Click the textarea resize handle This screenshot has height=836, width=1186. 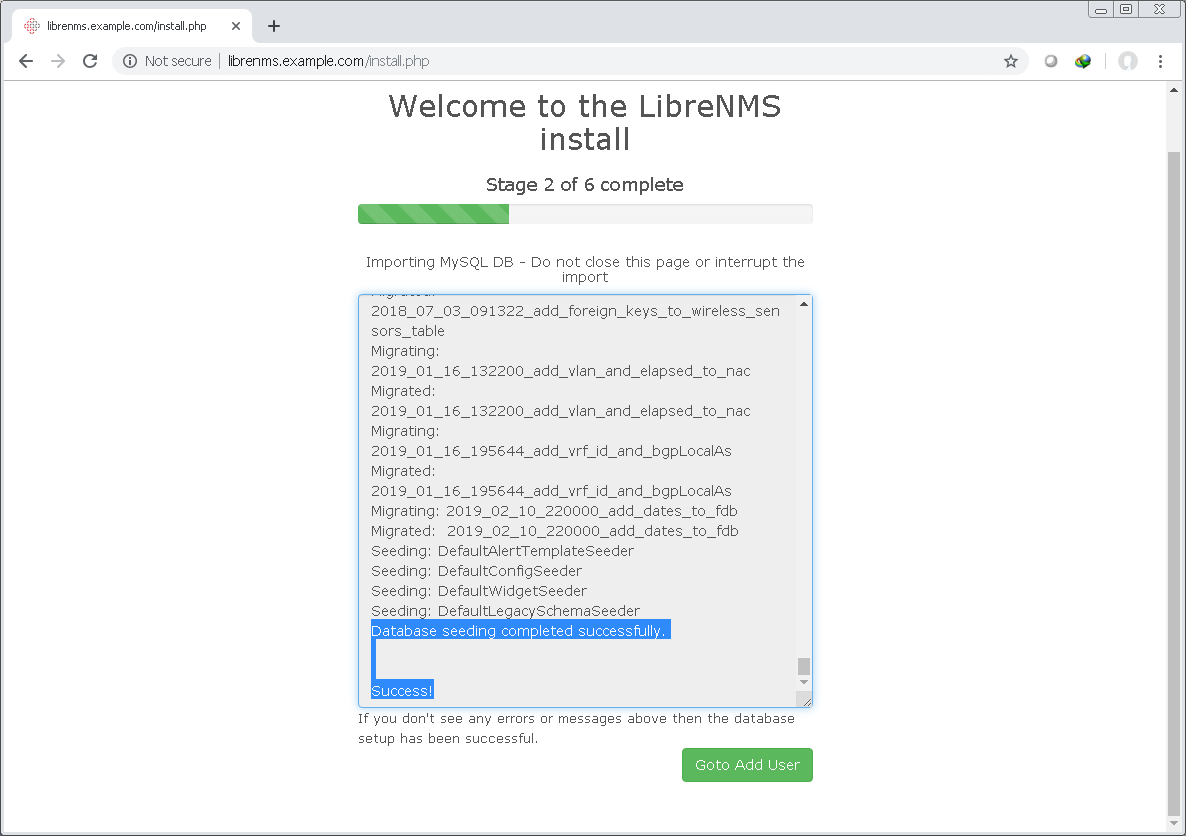click(x=806, y=701)
